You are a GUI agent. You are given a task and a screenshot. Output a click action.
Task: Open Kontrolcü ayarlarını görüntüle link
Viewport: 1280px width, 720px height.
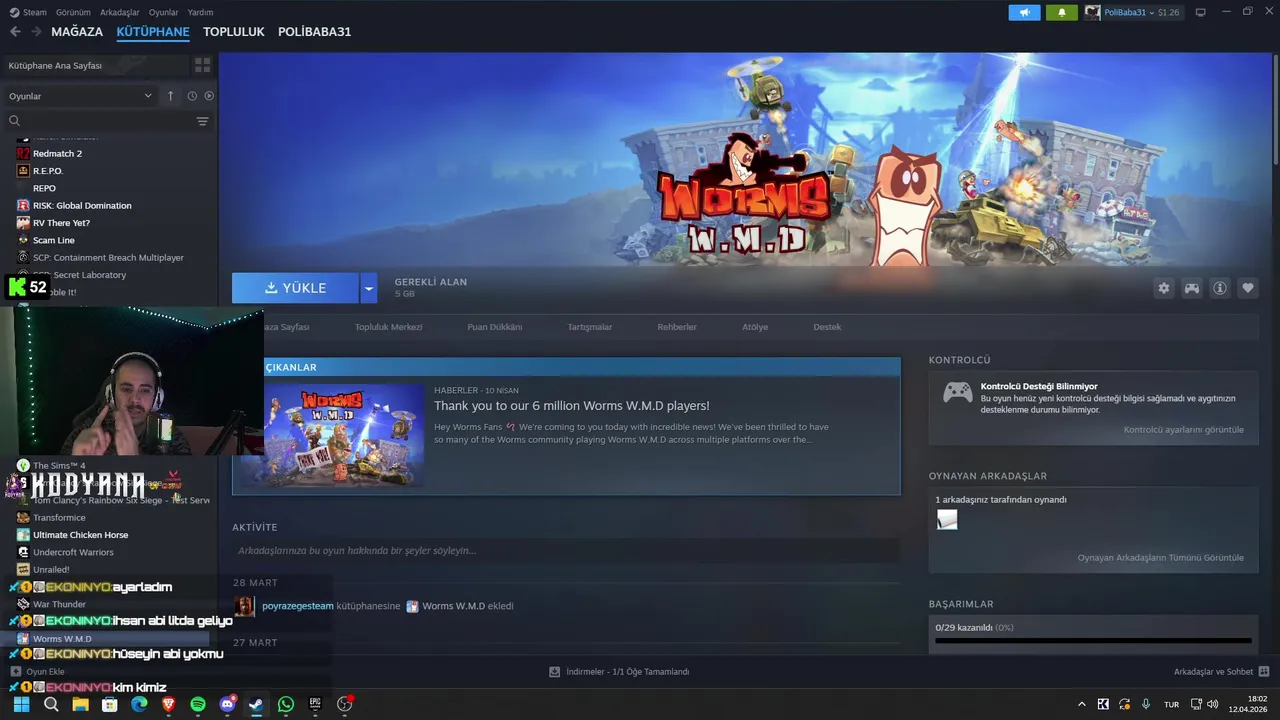[x=1184, y=430]
